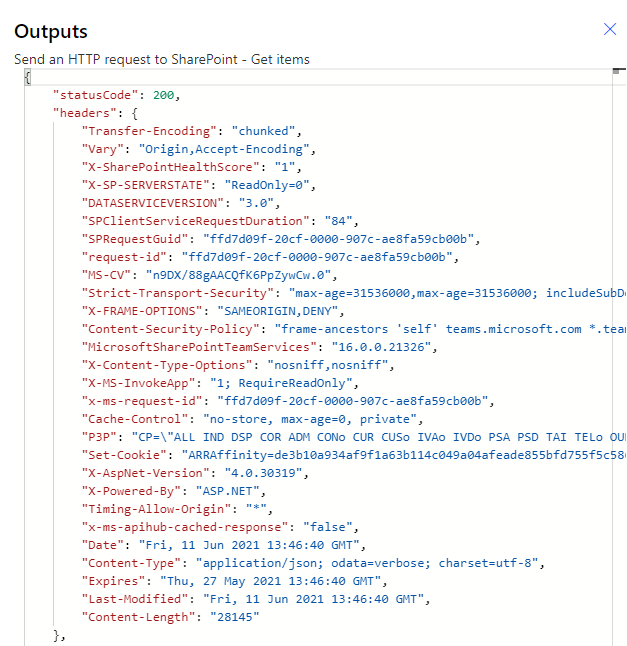627x646 pixels.
Task: Click the "headers" key in the JSON
Action: [x=83, y=113]
